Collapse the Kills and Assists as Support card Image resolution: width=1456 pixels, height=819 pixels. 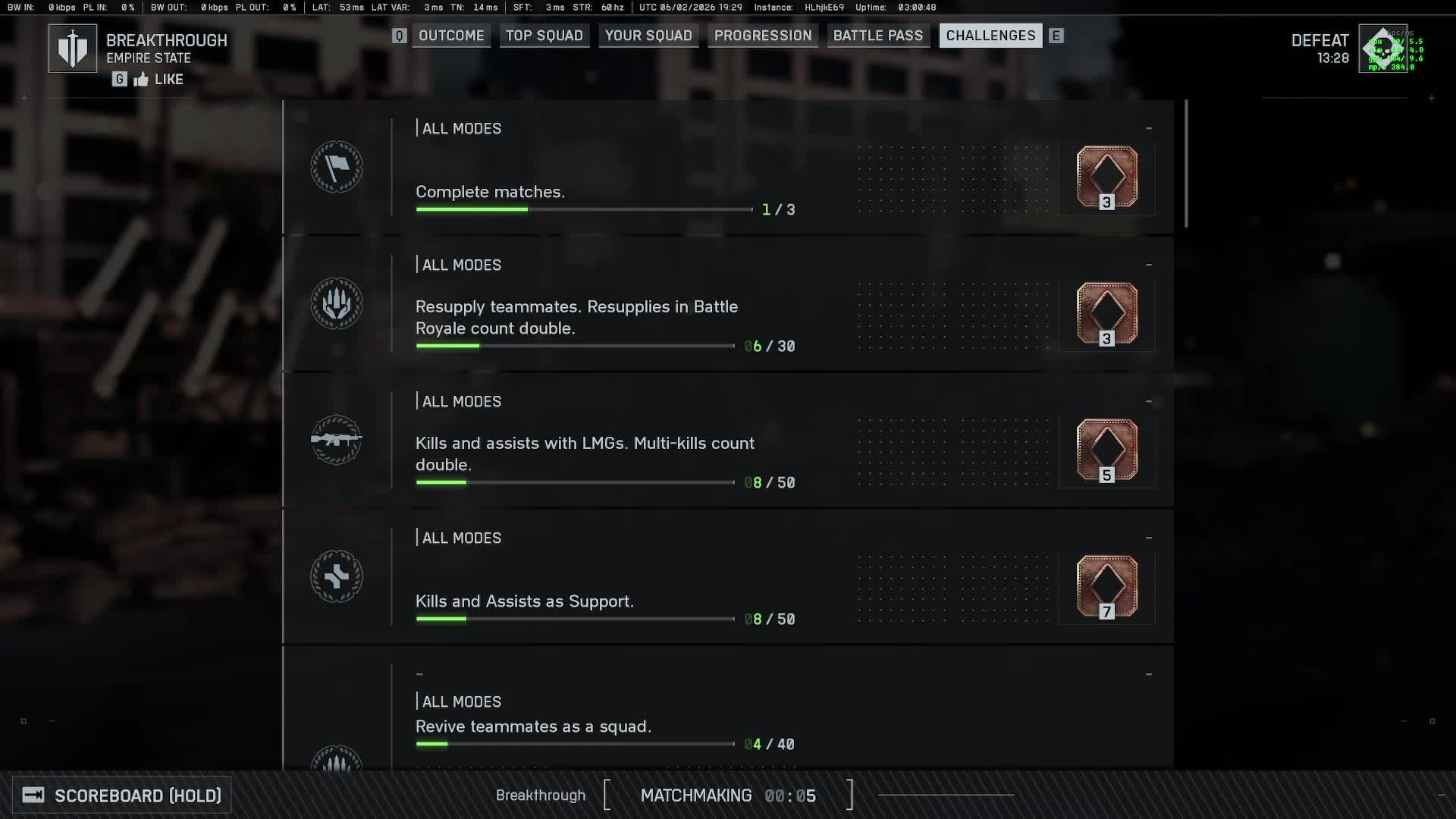click(1149, 538)
